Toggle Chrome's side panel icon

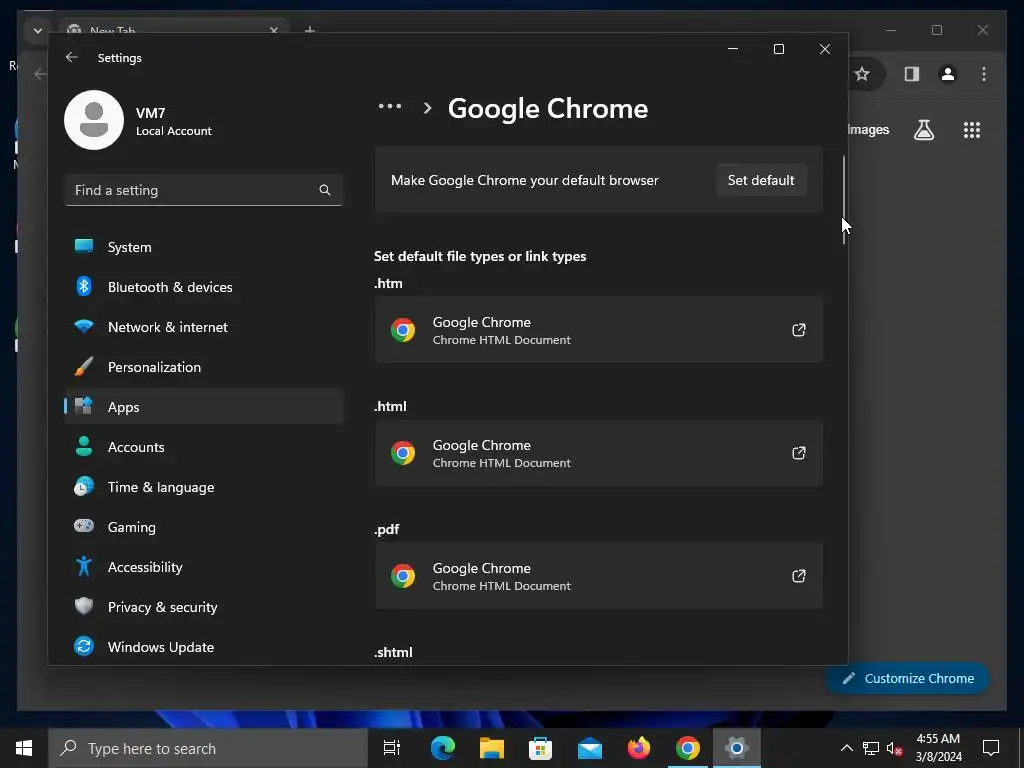pos(912,74)
